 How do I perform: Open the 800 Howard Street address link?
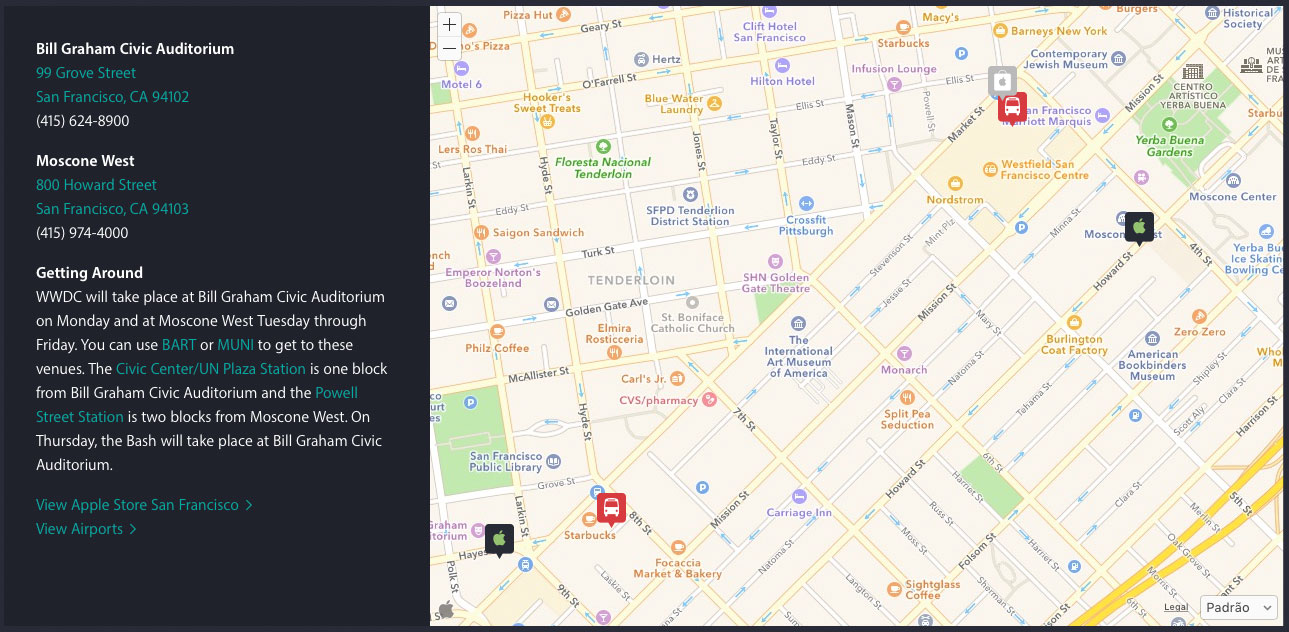coord(96,185)
